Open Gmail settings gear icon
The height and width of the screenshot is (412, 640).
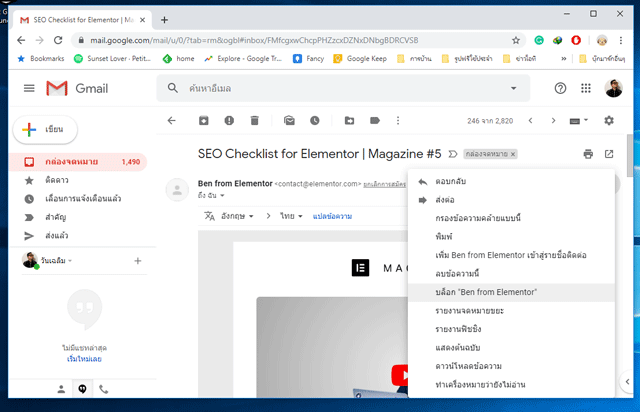coord(609,120)
